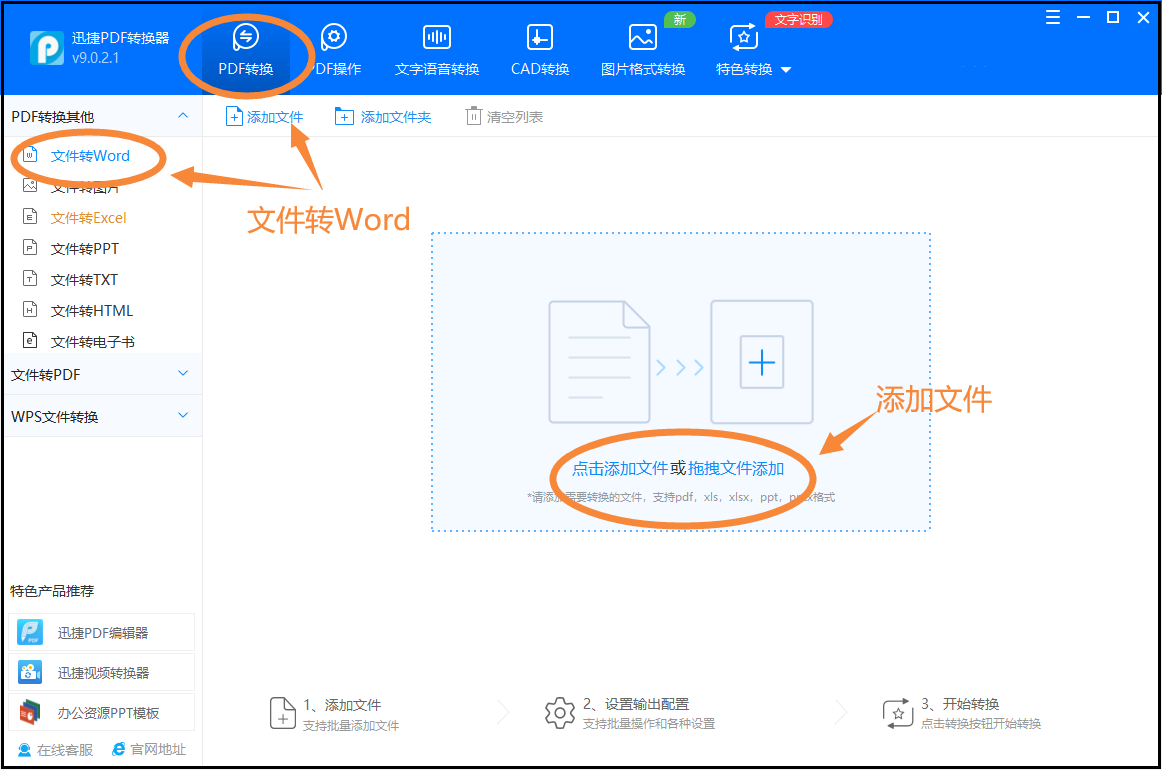Click step 3 开始转换 icon
Screen dimensions: 1162x770
pyautogui.click(x=898, y=714)
